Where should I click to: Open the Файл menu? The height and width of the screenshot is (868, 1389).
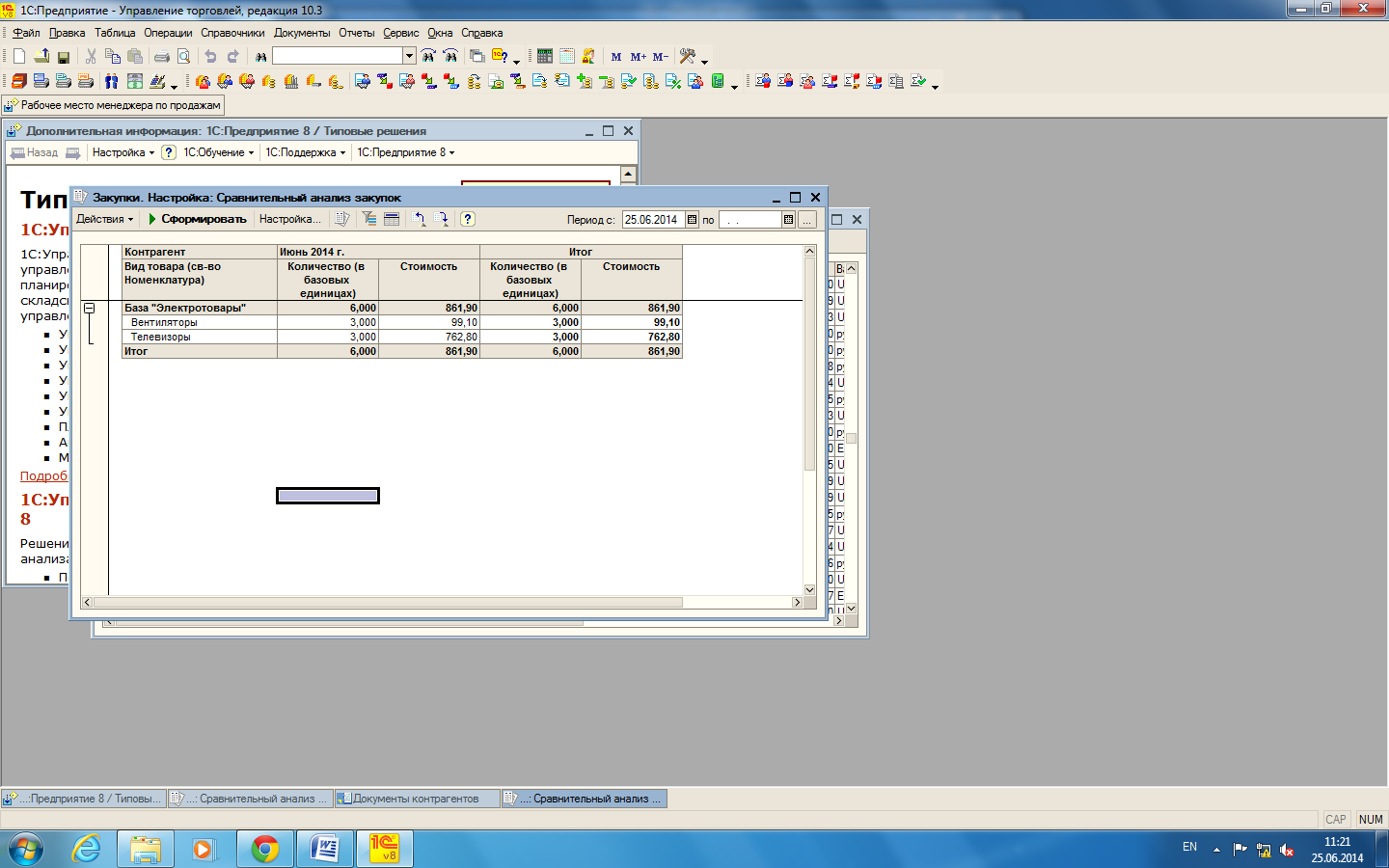click(26, 33)
